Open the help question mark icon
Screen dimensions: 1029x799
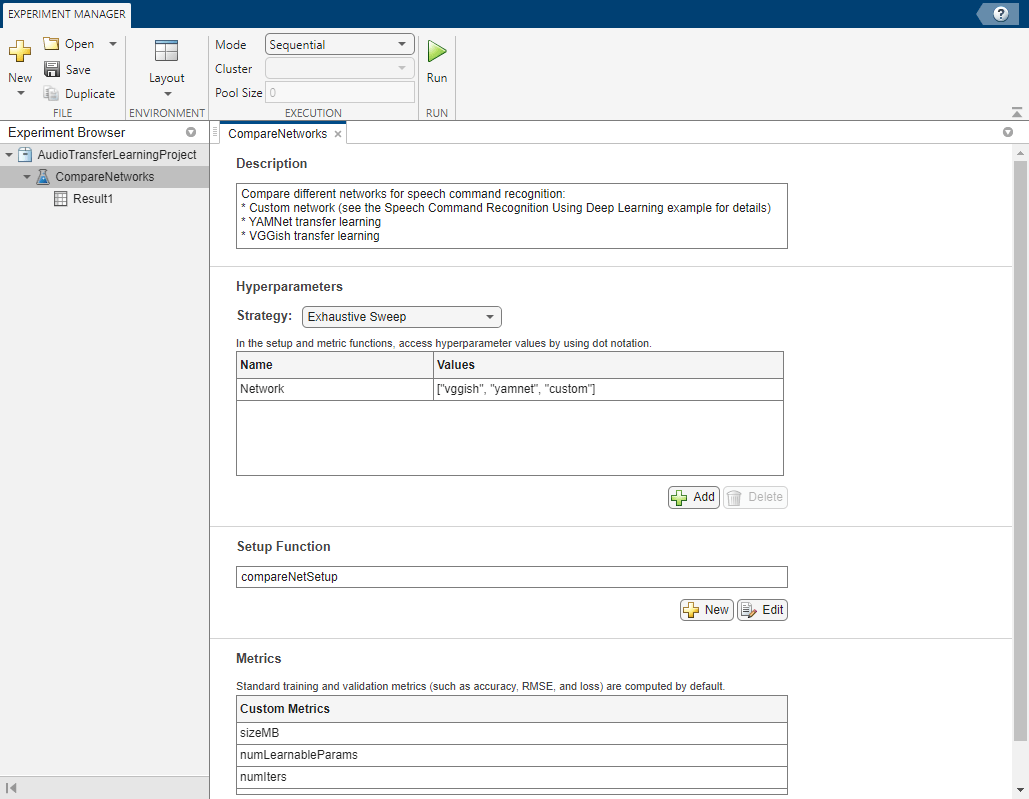pyautogui.click(x=1000, y=13)
